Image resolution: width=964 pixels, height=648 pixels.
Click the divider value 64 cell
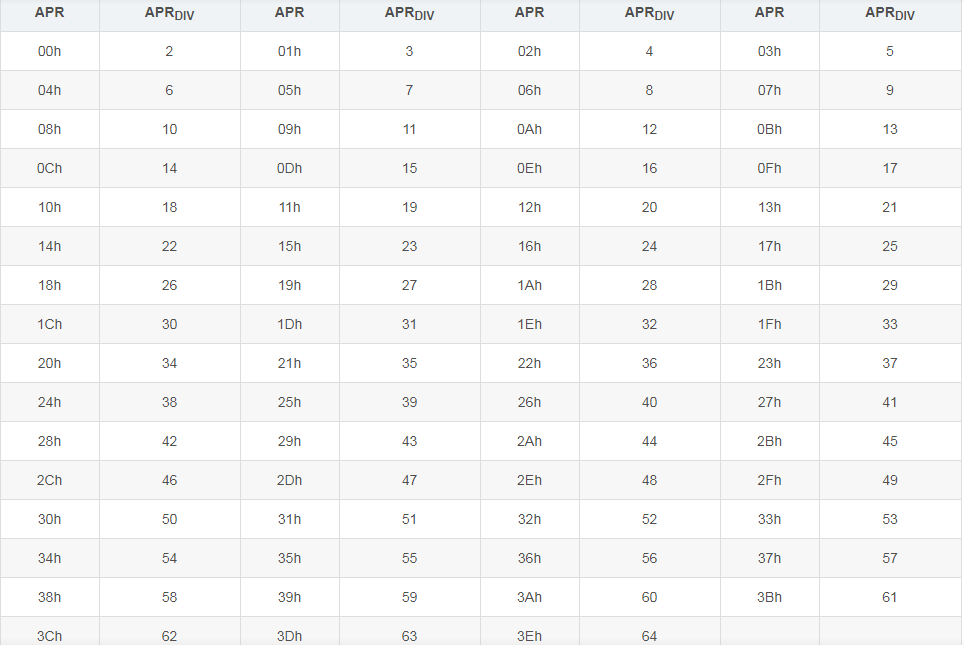point(649,636)
